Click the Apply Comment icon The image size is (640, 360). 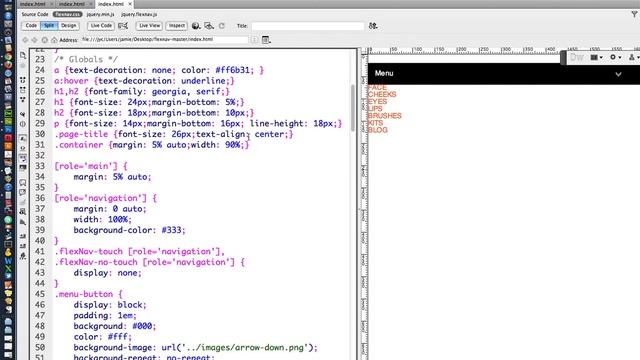point(23,182)
